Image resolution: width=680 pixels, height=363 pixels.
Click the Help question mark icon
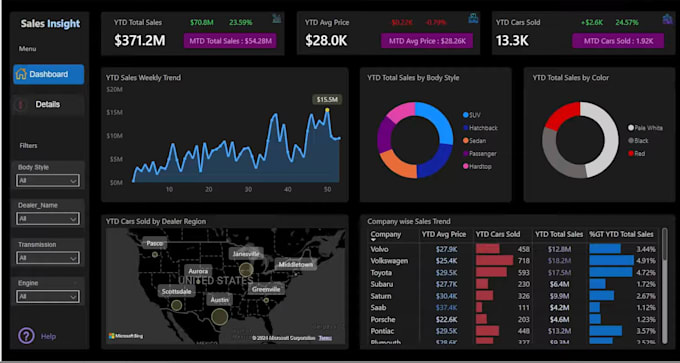[x=26, y=336]
